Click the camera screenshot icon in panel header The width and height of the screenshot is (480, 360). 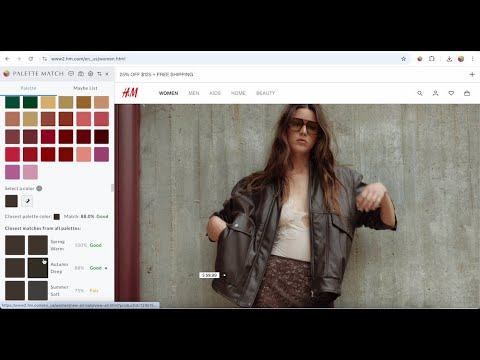(x=81, y=74)
